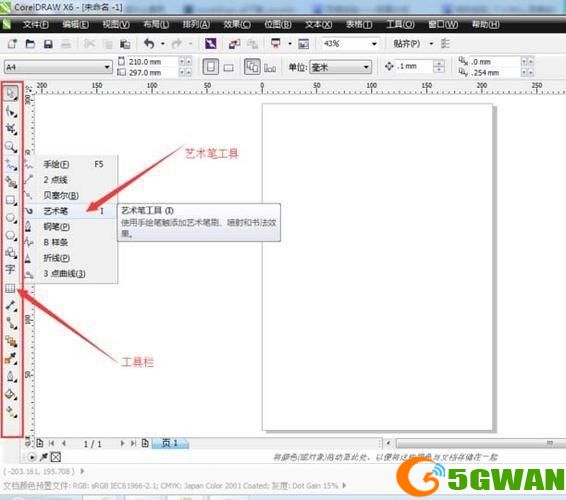The image size is (566, 500).
Task: Save the document with floppy icon
Action: 48,44
